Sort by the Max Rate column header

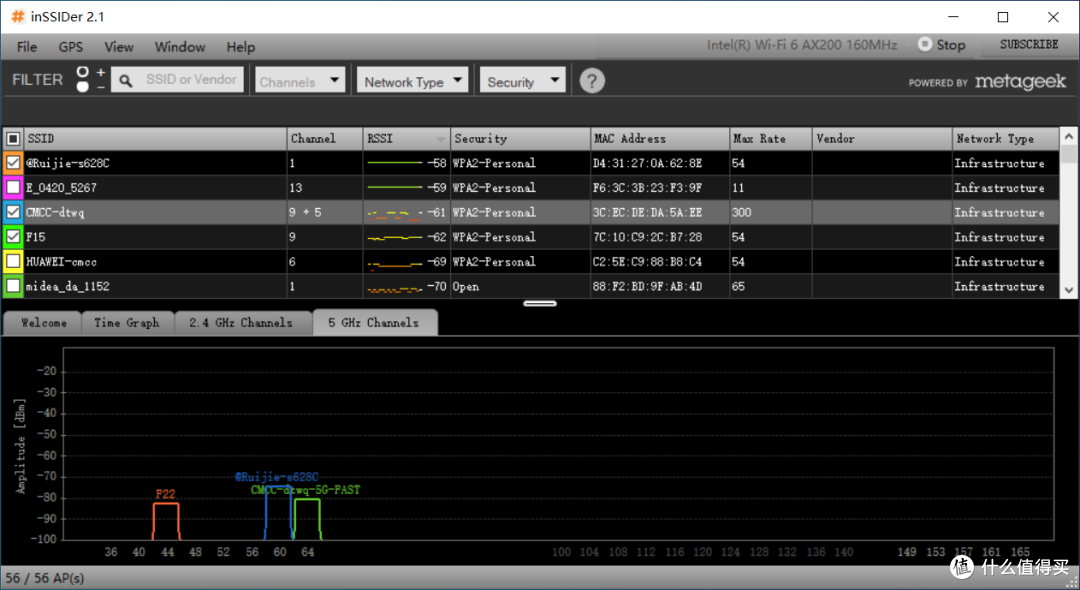point(770,138)
